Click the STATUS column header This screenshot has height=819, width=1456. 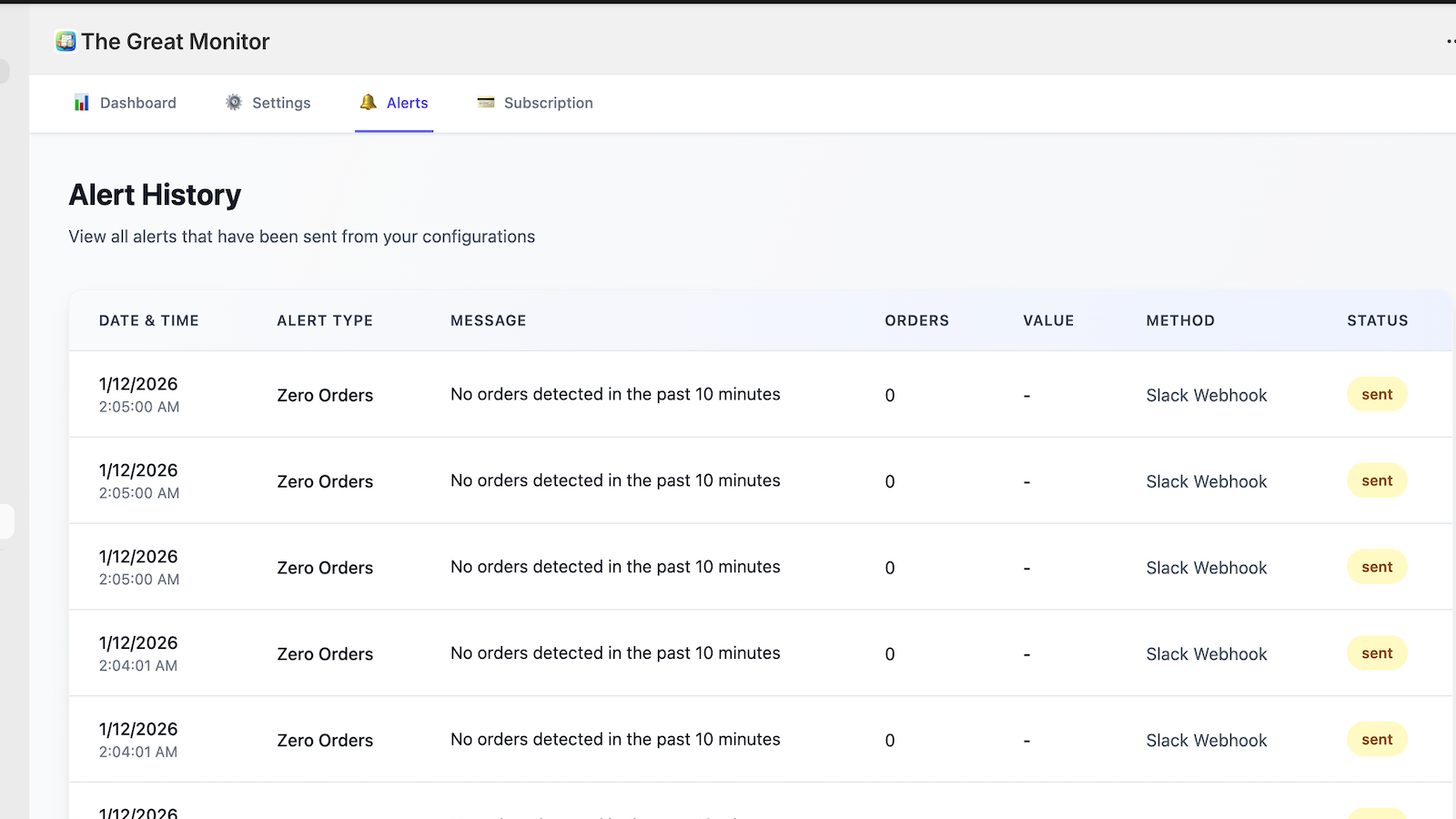point(1377,320)
